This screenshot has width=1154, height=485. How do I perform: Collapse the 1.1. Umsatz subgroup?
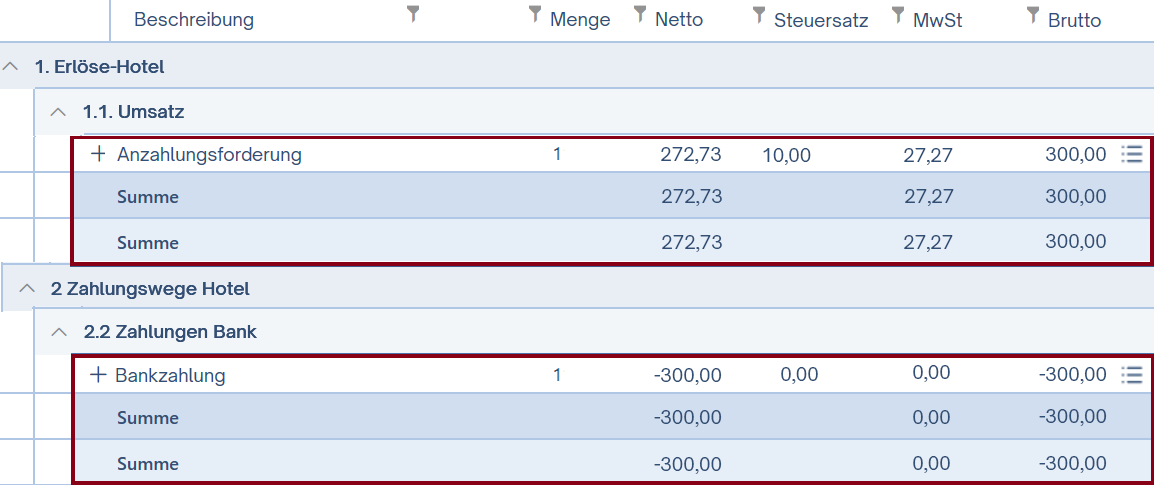coord(59,112)
